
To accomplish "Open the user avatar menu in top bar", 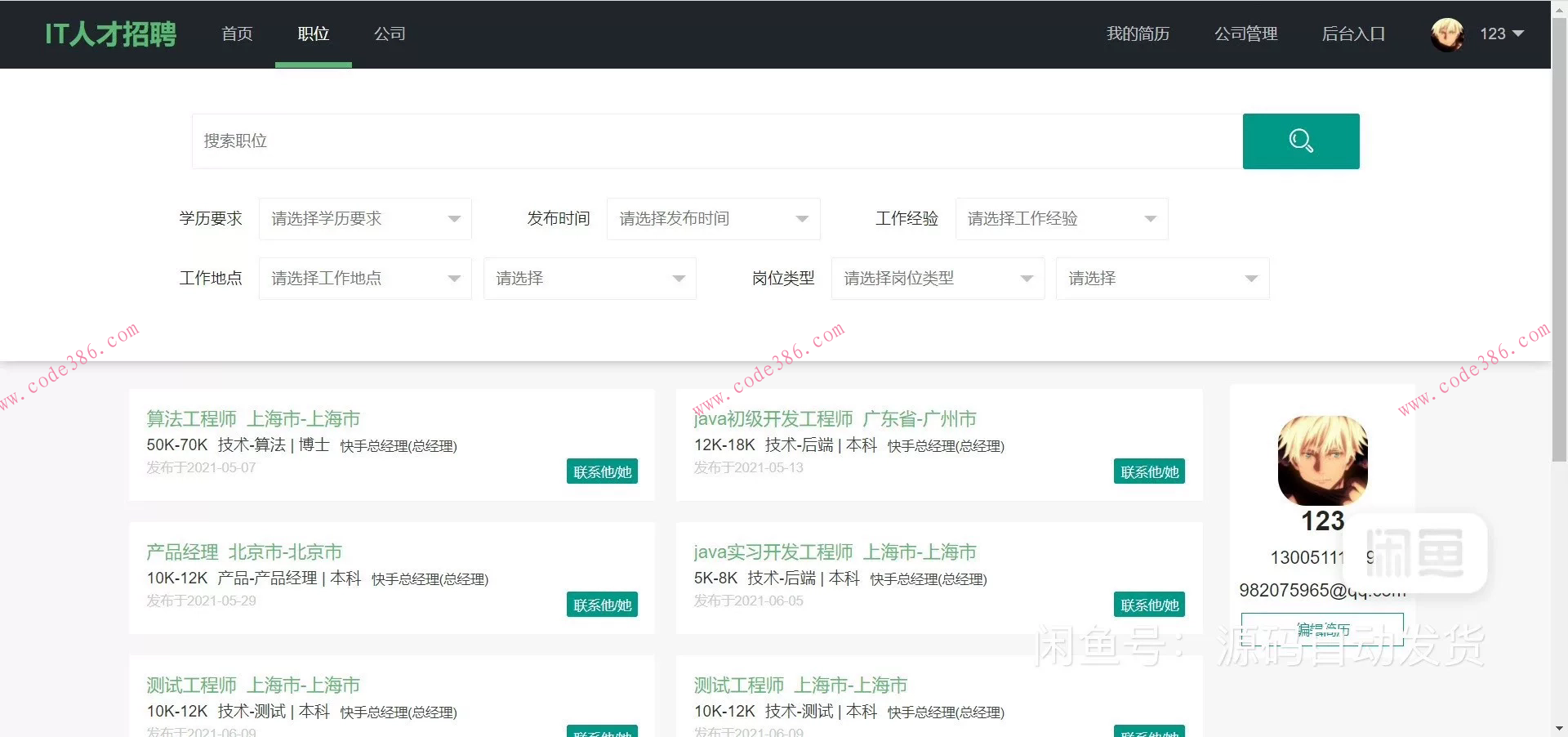I will (1447, 34).
